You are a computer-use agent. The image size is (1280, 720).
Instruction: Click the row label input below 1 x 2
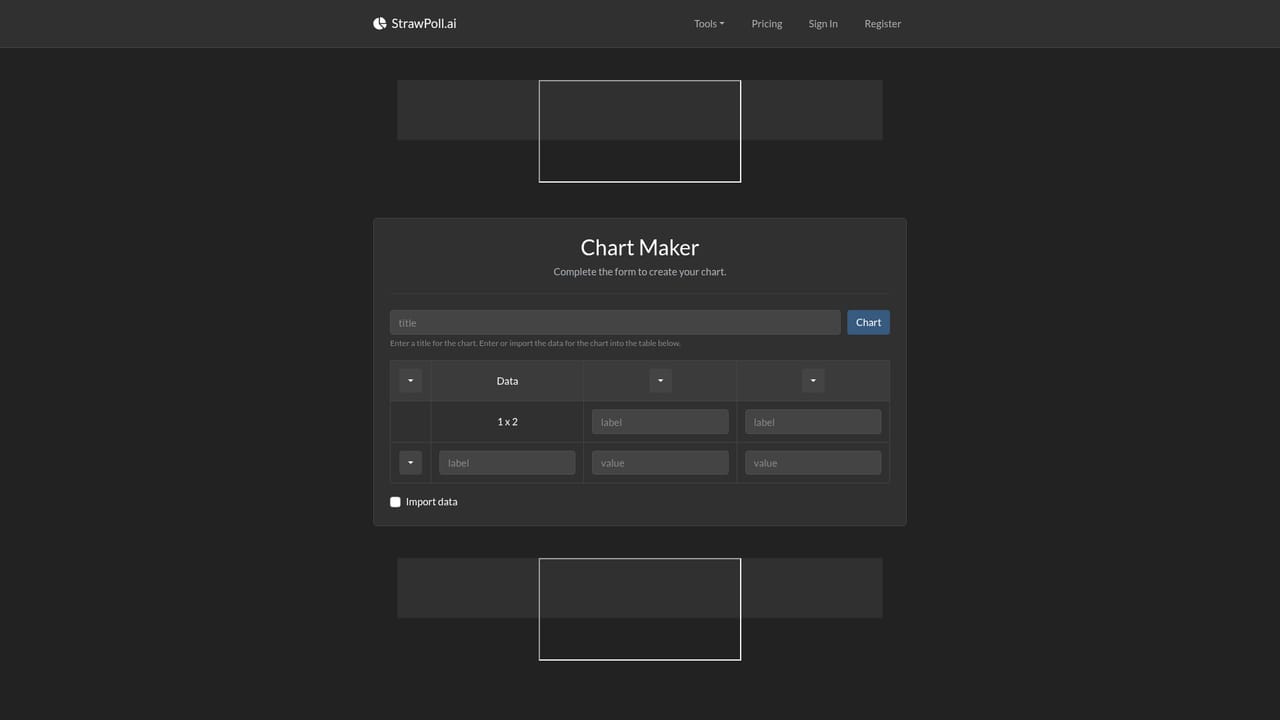[507, 463]
